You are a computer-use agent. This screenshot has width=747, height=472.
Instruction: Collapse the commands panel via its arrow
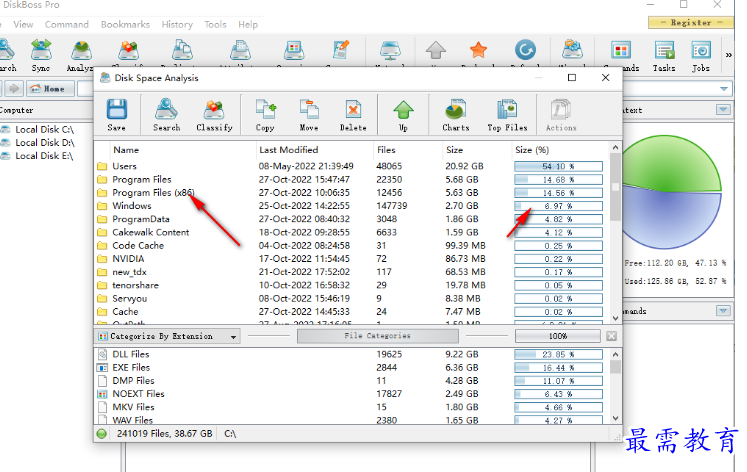click(723, 311)
